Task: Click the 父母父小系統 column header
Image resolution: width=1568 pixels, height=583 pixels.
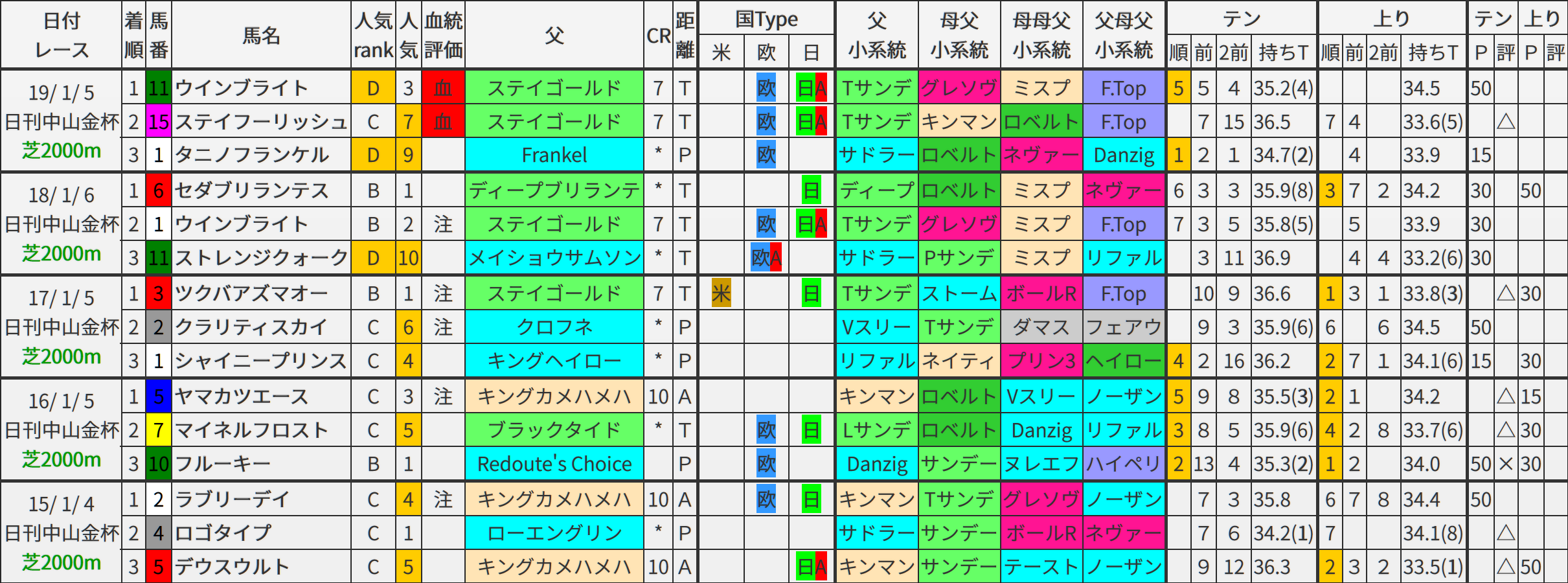Action: tap(1124, 35)
